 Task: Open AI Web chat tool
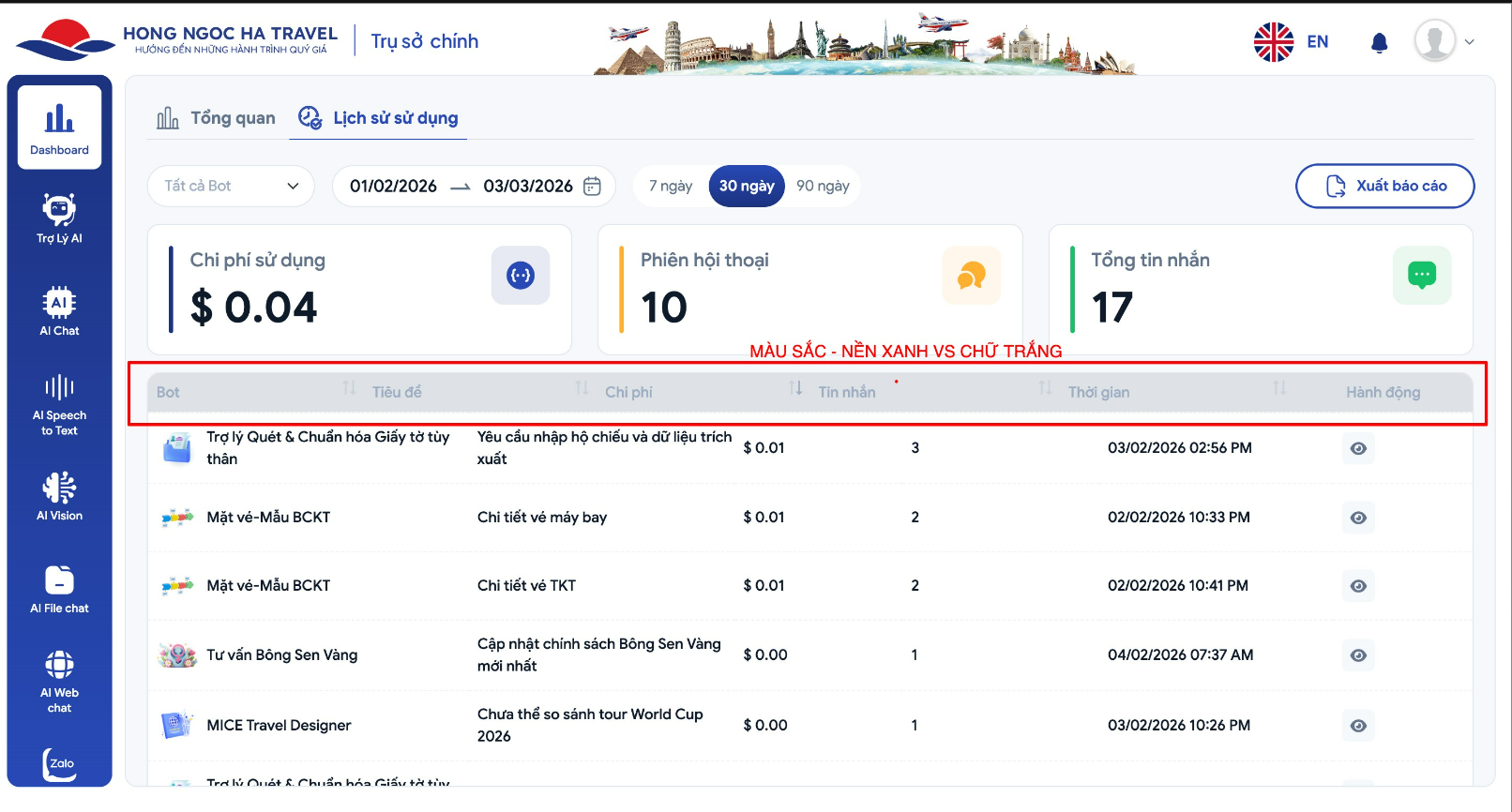(59, 681)
